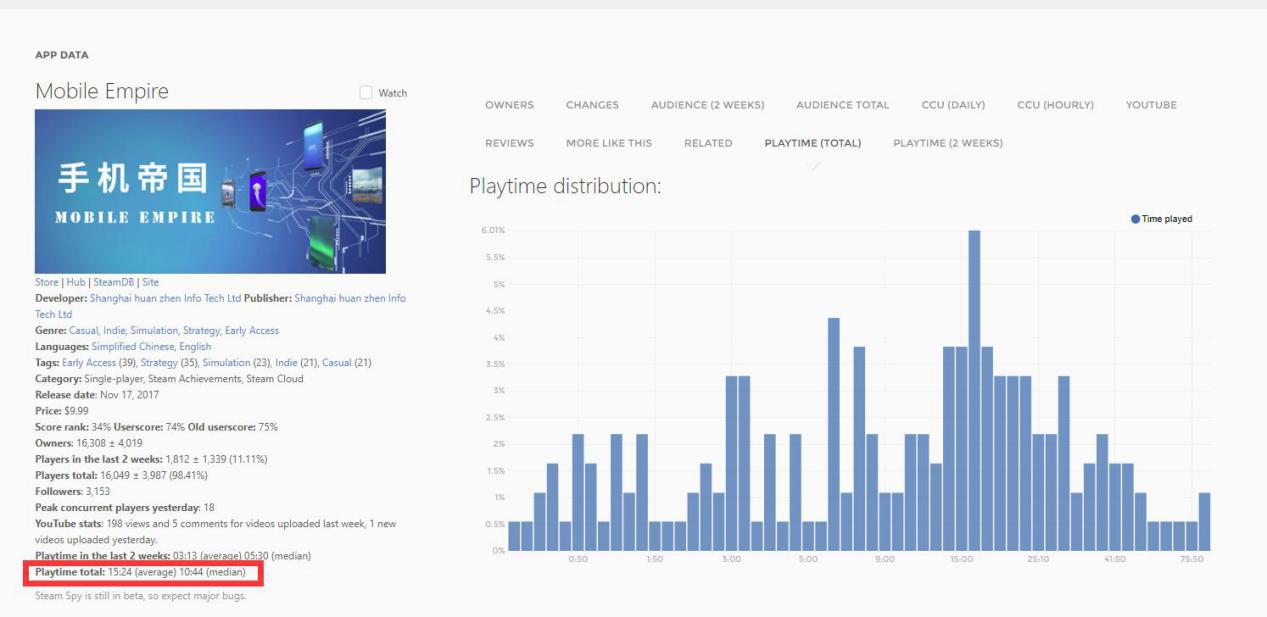The width and height of the screenshot is (1267, 617).
Task: Click the tallest bar in playtime chart
Action: click(x=974, y=390)
